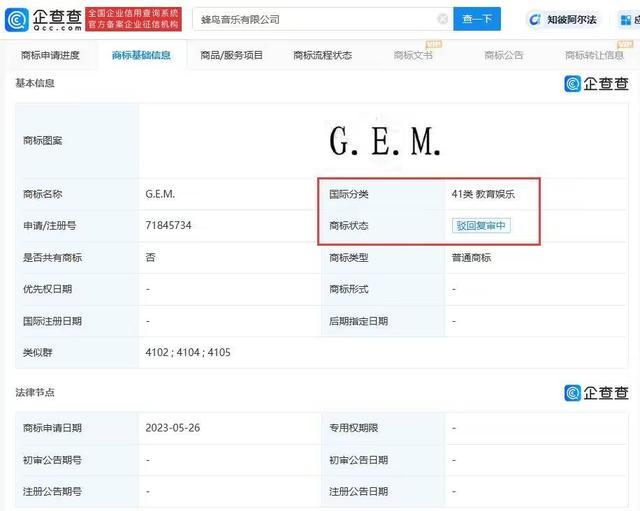The image size is (640, 511).
Task: Click the 企查查 watermark logo beside 基本信息
Action: [x=597, y=84]
